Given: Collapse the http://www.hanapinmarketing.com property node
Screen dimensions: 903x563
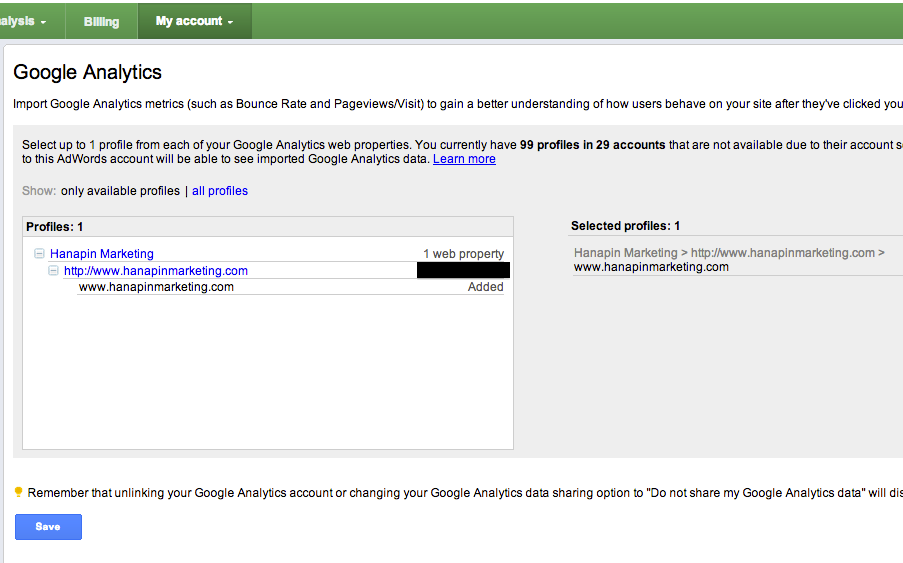Looking at the screenshot, I should (53, 270).
